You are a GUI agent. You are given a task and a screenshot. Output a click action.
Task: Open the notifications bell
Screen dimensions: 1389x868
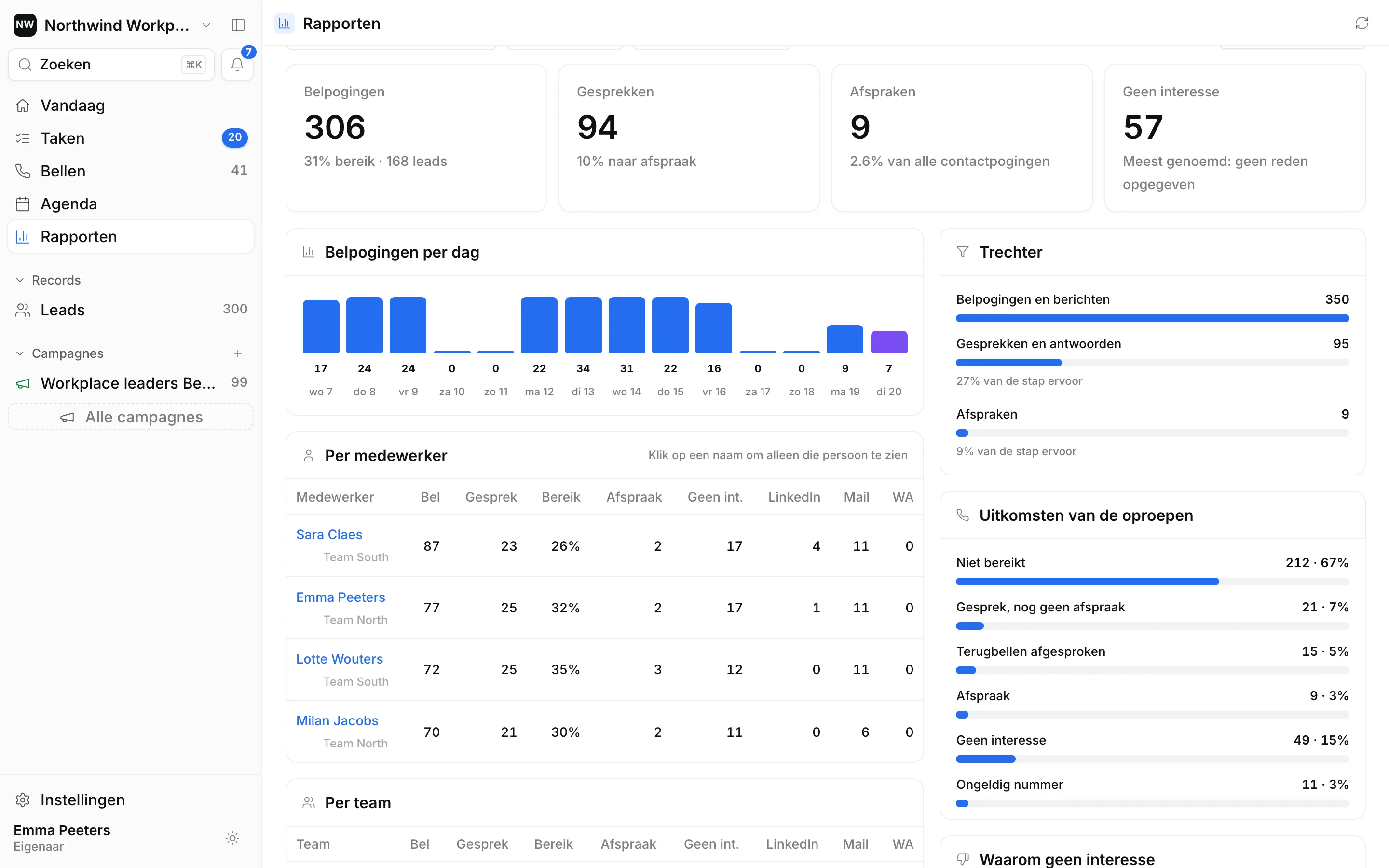coord(237,64)
